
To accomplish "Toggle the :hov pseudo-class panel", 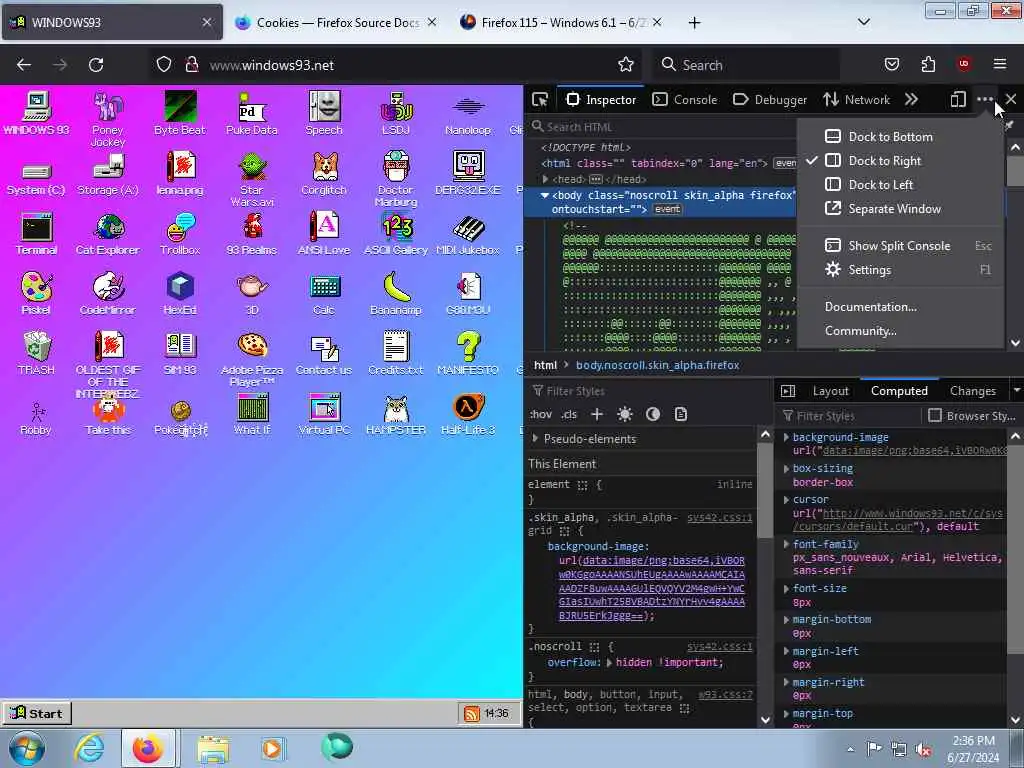I will click(x=541, y=414).
